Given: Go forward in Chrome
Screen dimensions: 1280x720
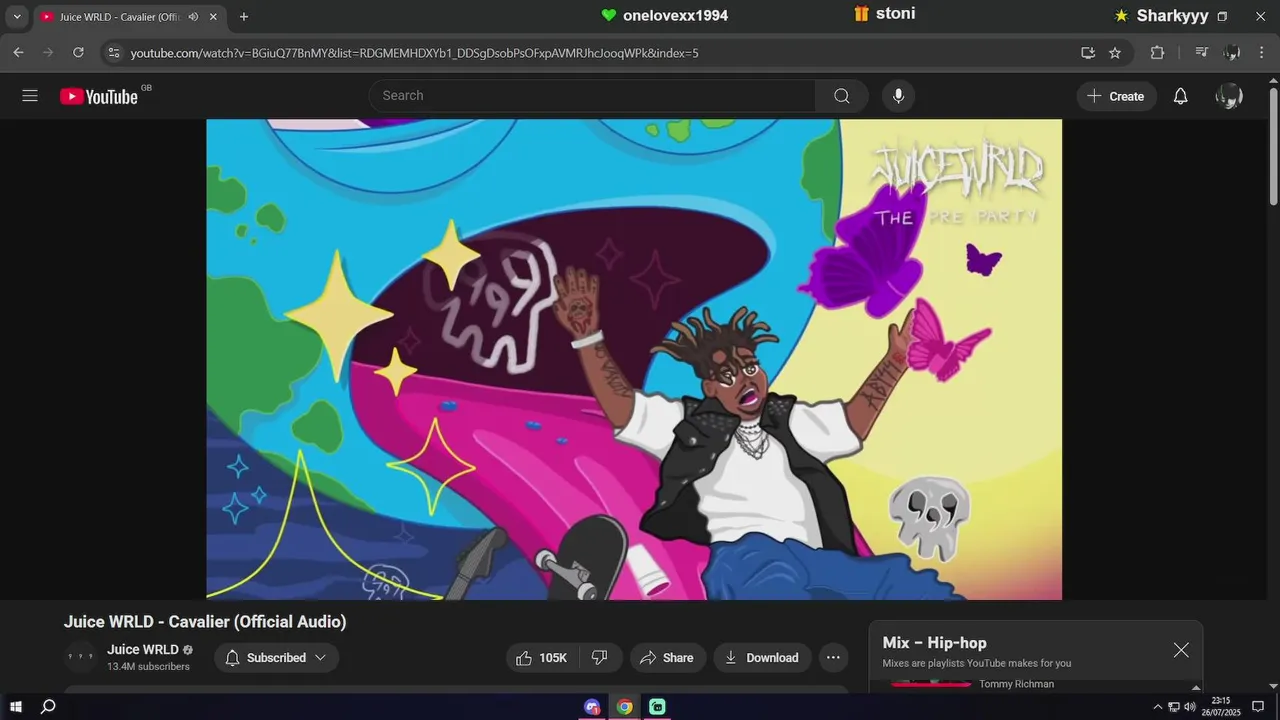Looking at the screenshot, I should (x=48, y=53).
